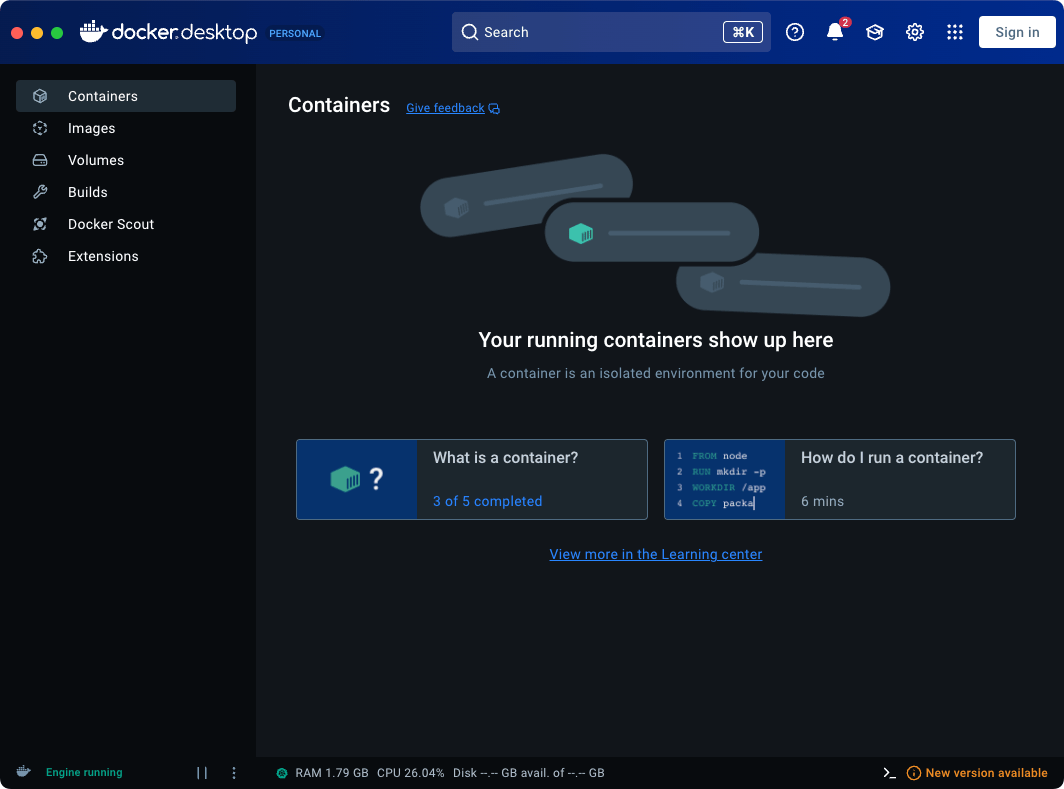Click the Engine running status text

(x=84, y=772)
